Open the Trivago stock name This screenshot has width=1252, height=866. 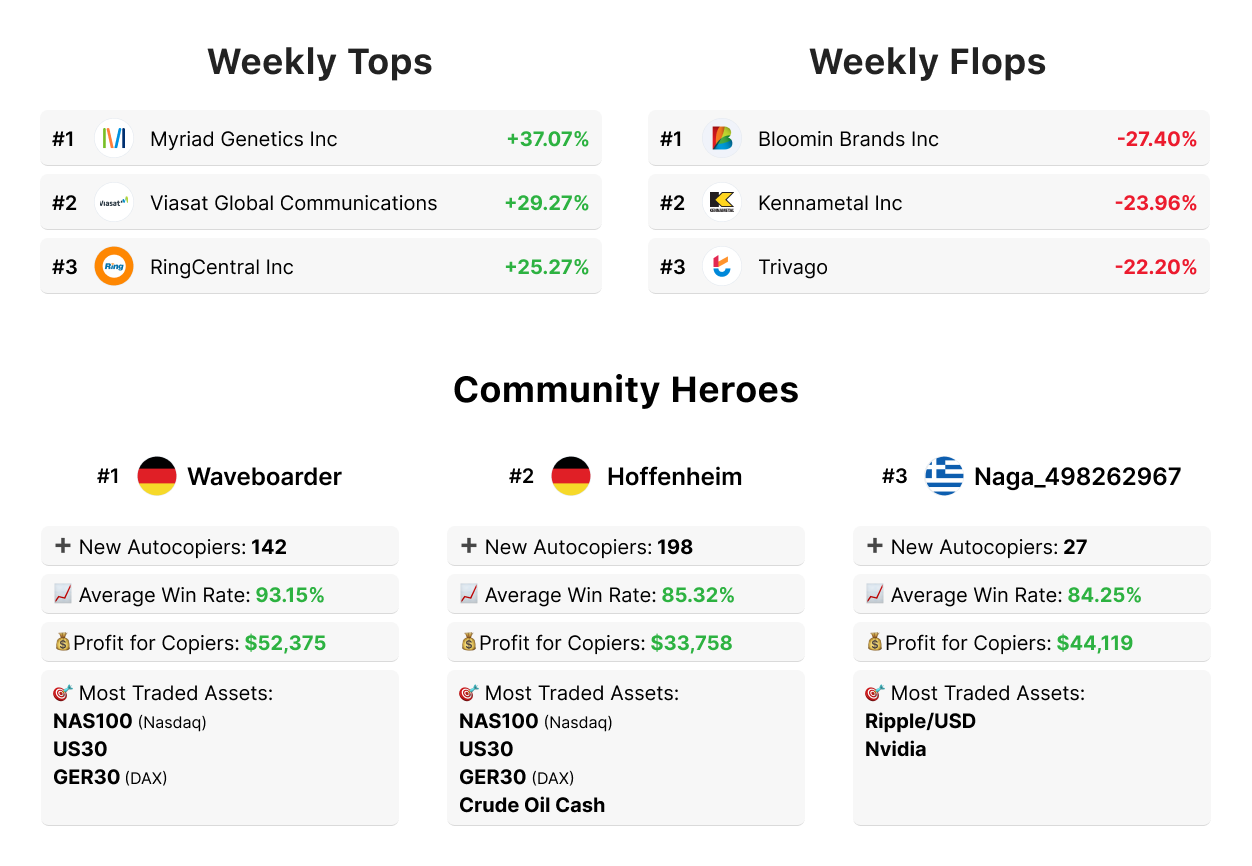[x=792, y=267]
